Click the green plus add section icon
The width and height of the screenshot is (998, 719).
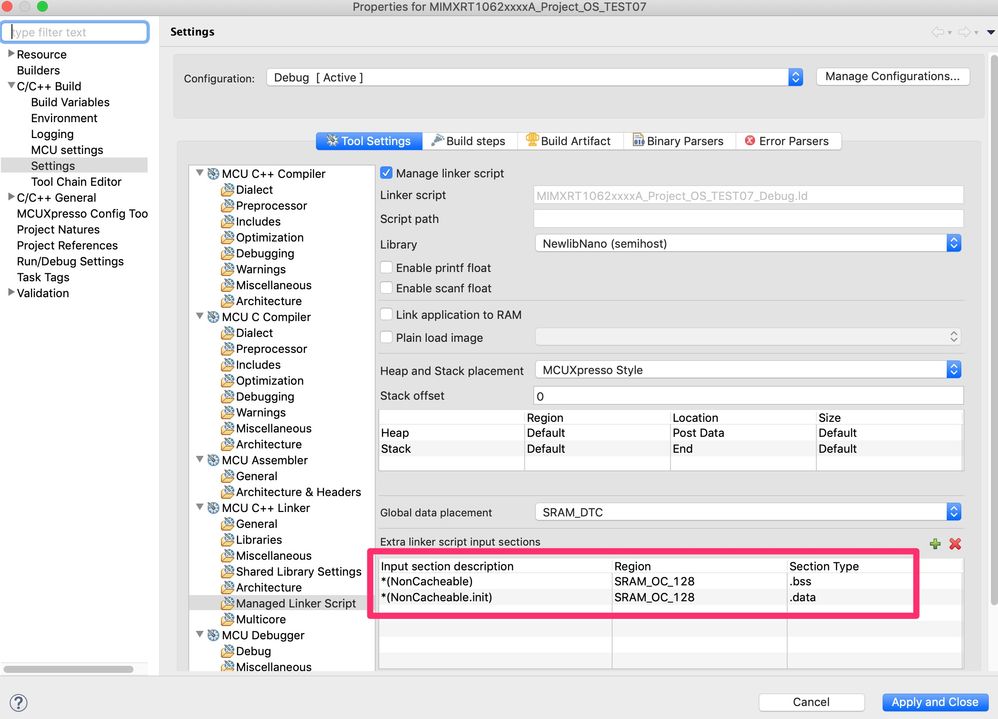point(934,543)
